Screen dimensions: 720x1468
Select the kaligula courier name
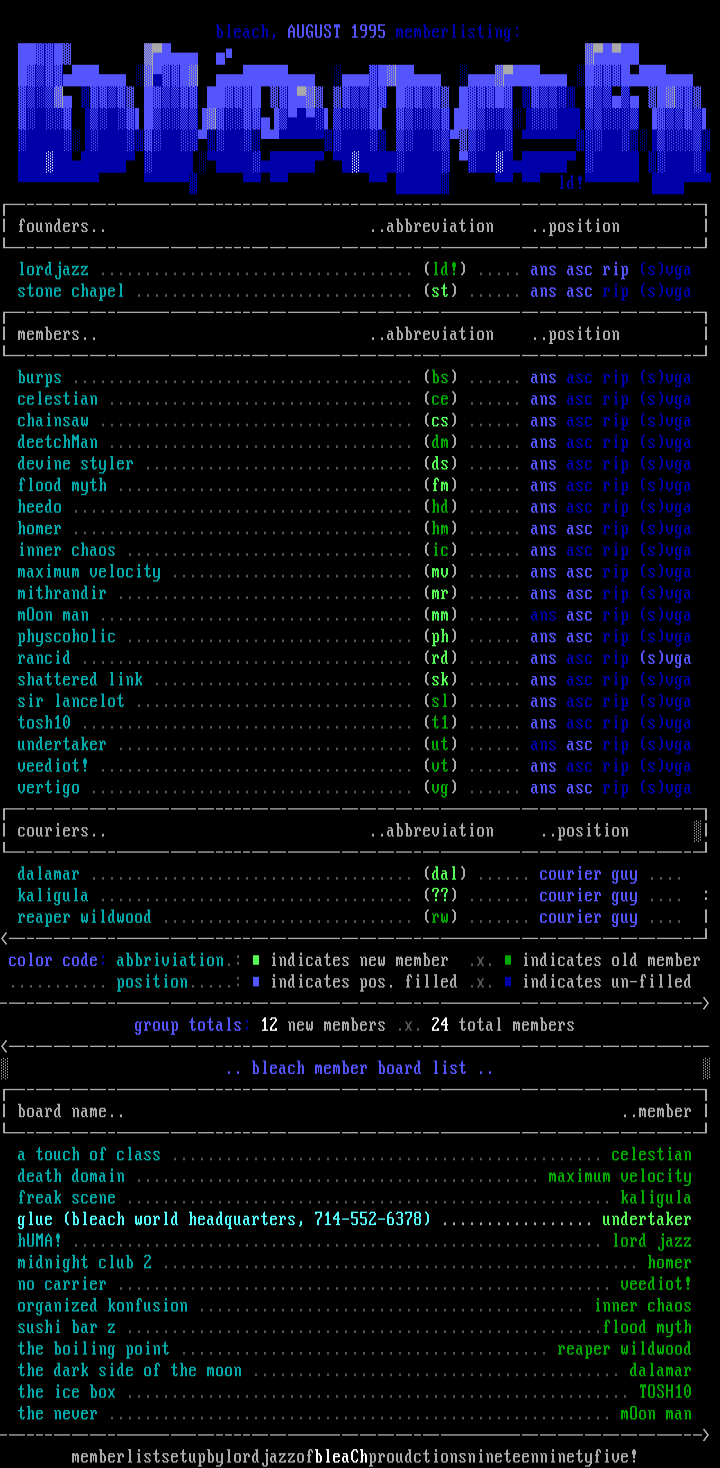[53, 896]
